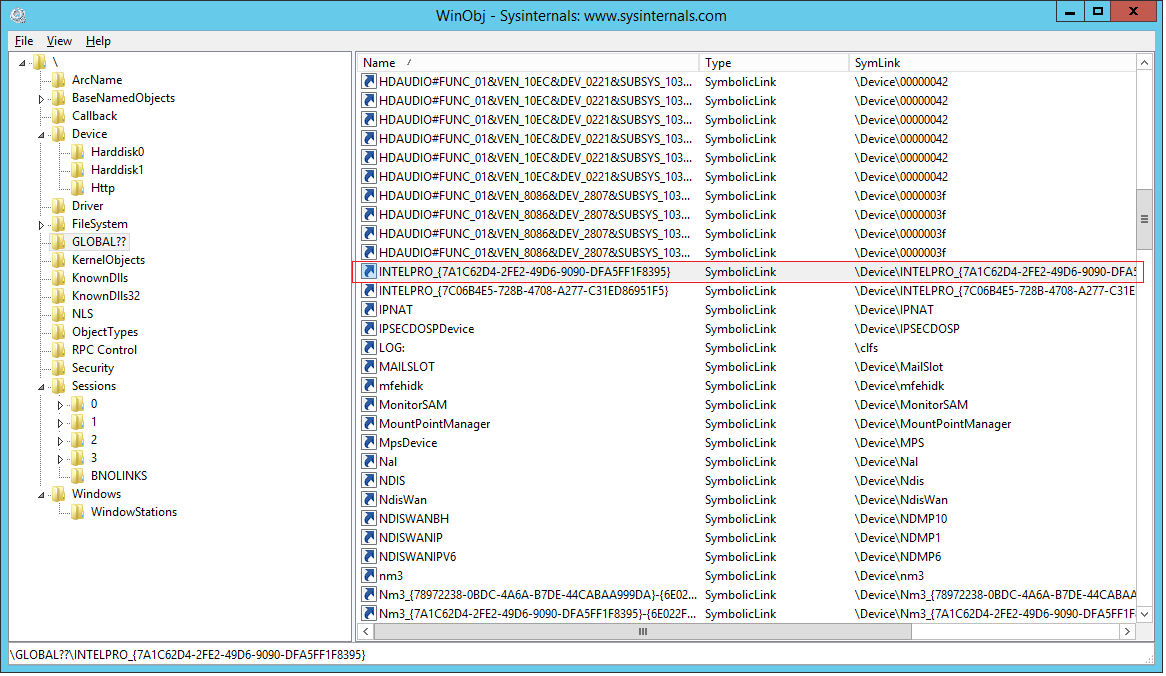Click the NDIS symbolic link icon
The height and width of the screenshot is (676, 1166).
coord(368,480)
